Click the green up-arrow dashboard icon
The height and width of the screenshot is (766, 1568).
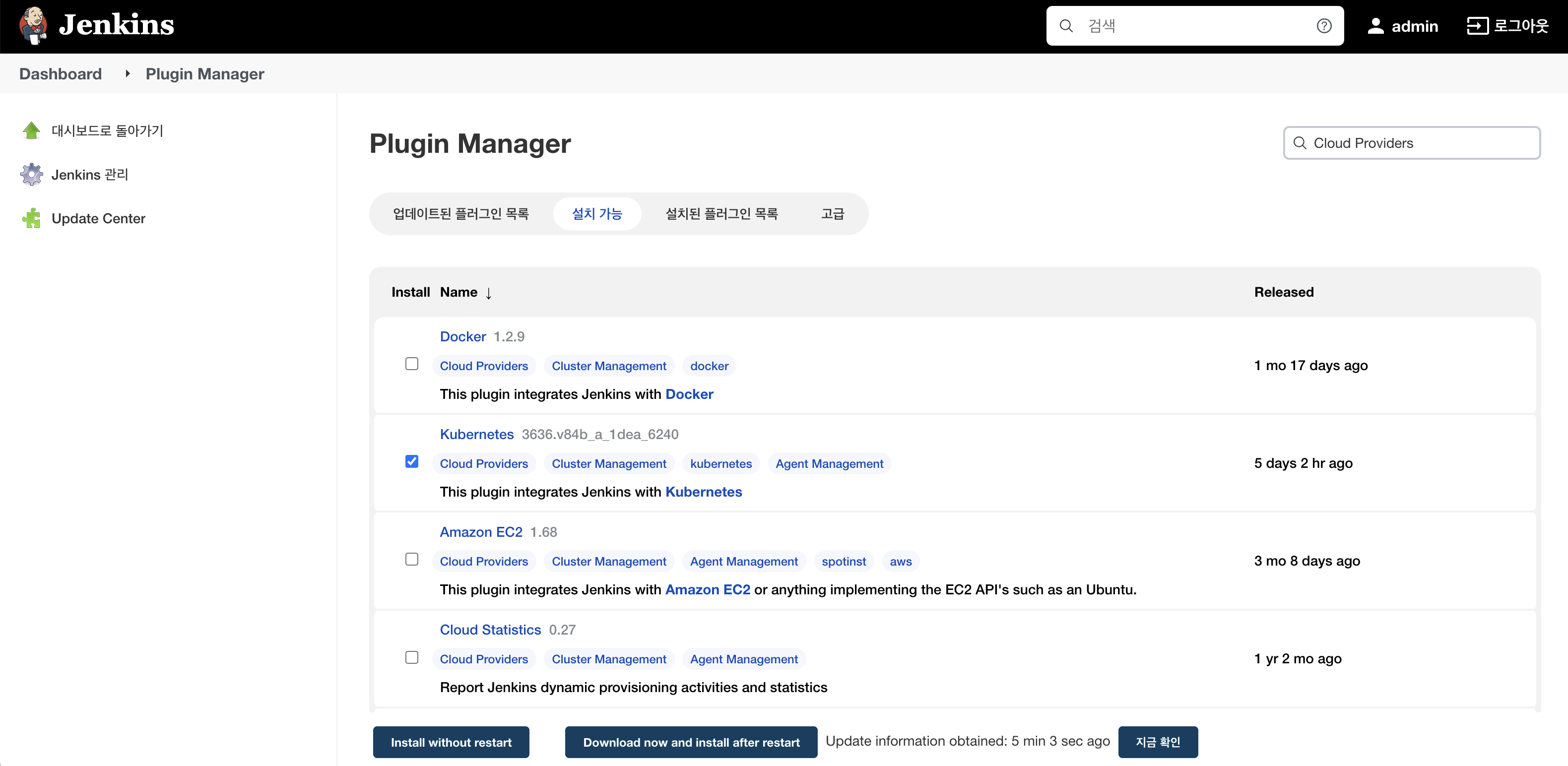[x=32, y=130]
